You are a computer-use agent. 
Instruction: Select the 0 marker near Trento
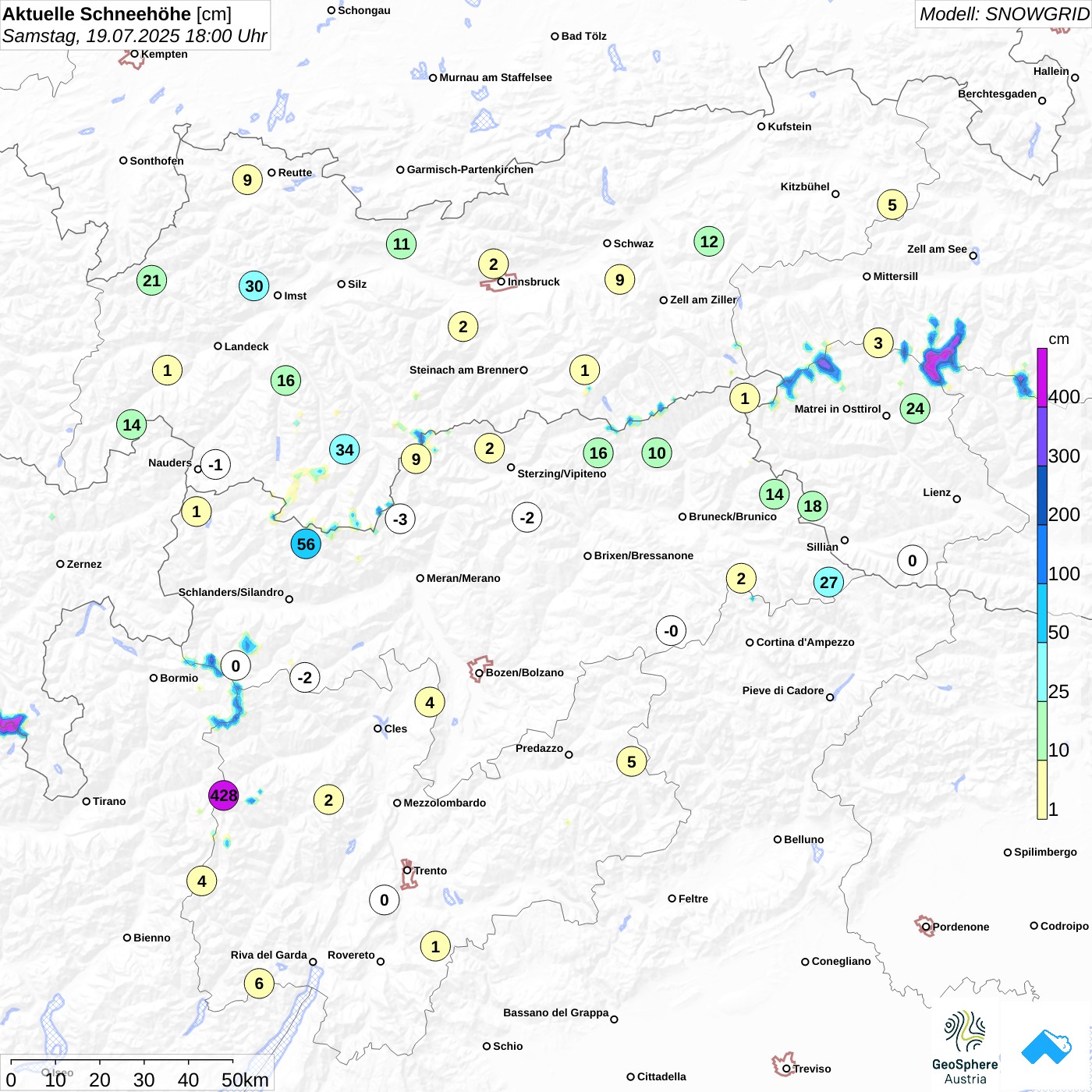click(x=384, y=900)
